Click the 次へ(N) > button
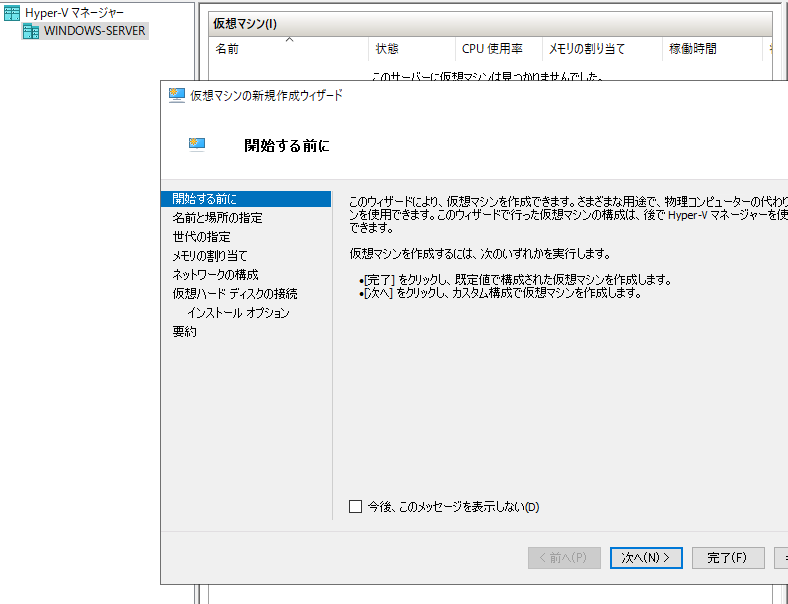Viewport: 788px width, 604px height. (646, 558)
